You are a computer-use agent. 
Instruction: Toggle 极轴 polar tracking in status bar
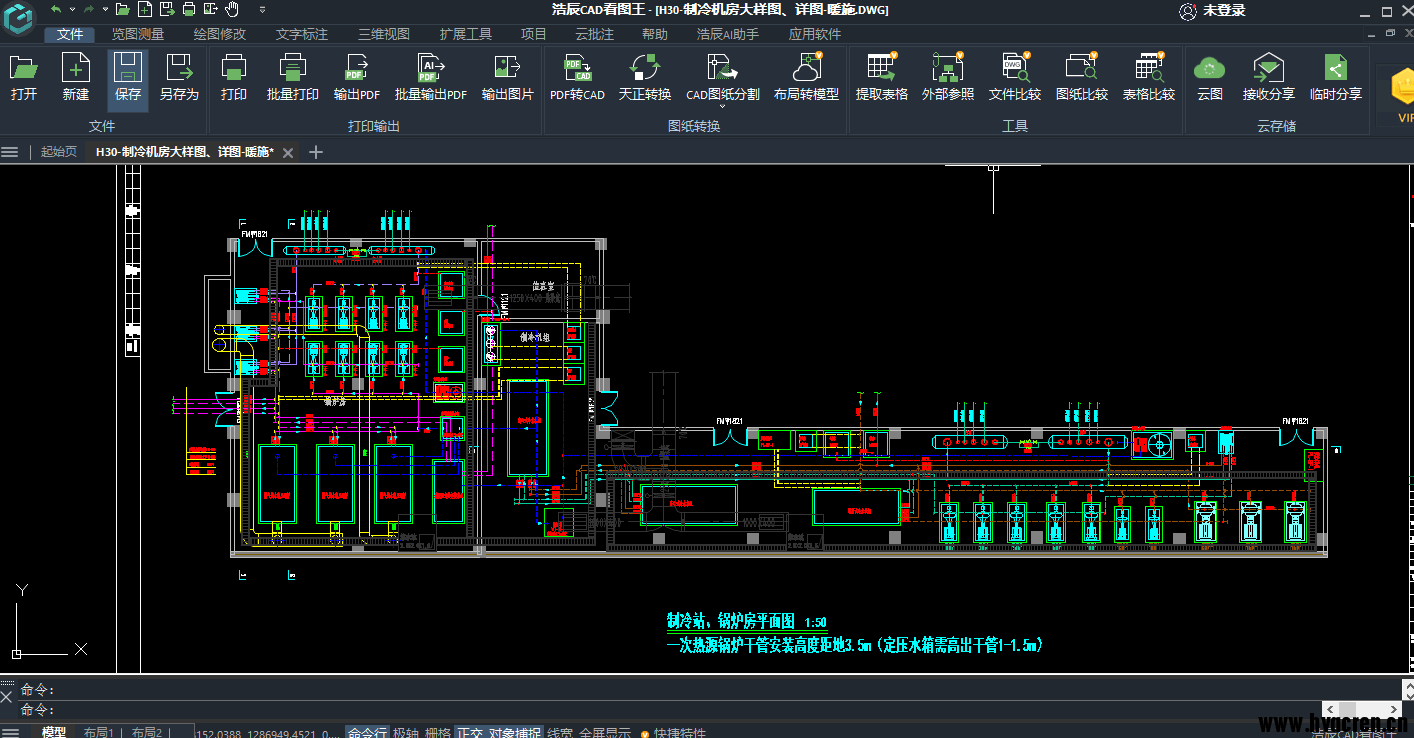[x=406, y=732]
